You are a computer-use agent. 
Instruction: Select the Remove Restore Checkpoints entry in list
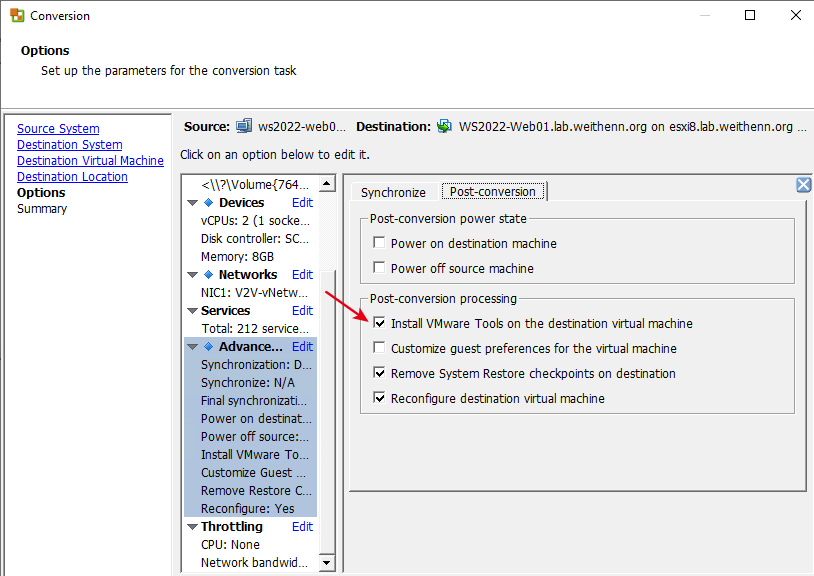click(x=256, y=490)
